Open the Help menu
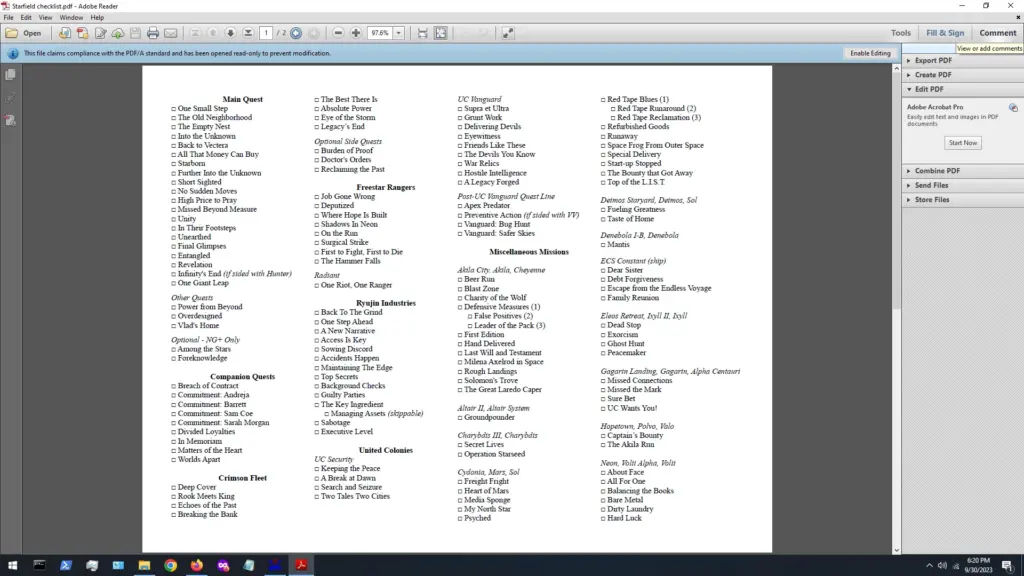This screenshot has width=1024, height=576. tap(97, 18)
